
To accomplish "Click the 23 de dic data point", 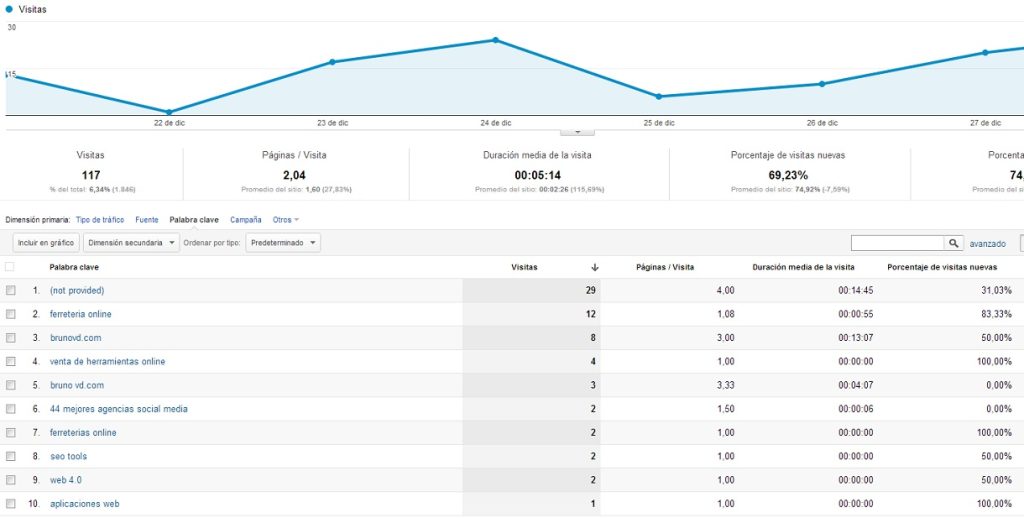I will [332, 62].
